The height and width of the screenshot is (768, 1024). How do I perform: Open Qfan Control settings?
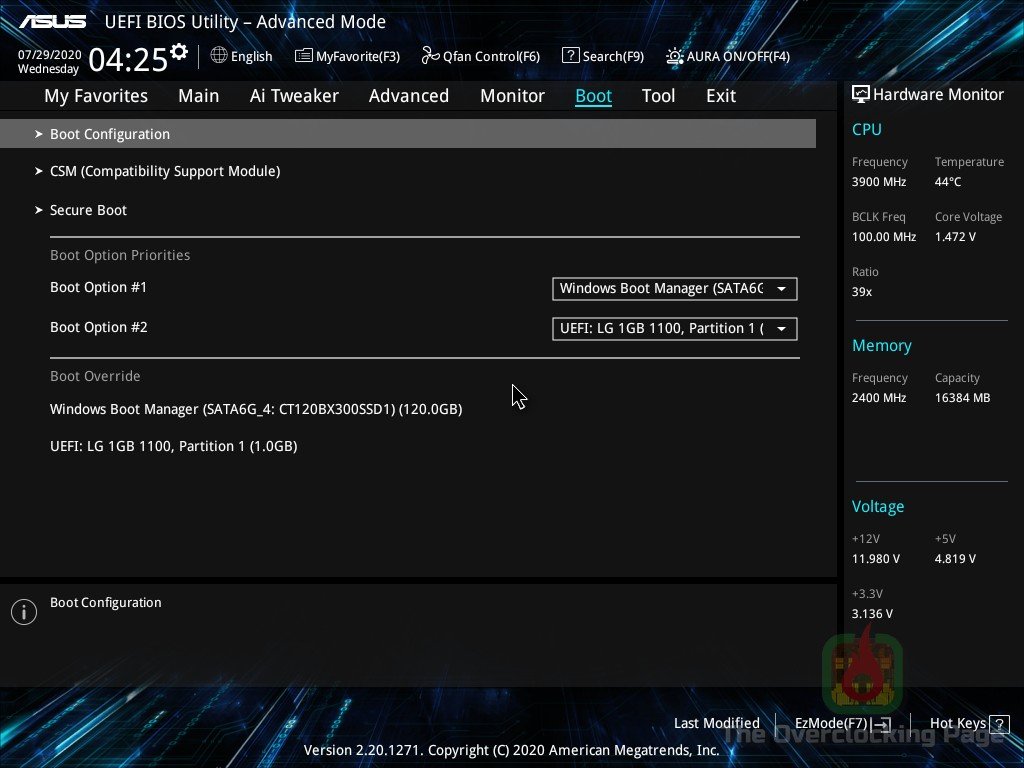(480, 56)
